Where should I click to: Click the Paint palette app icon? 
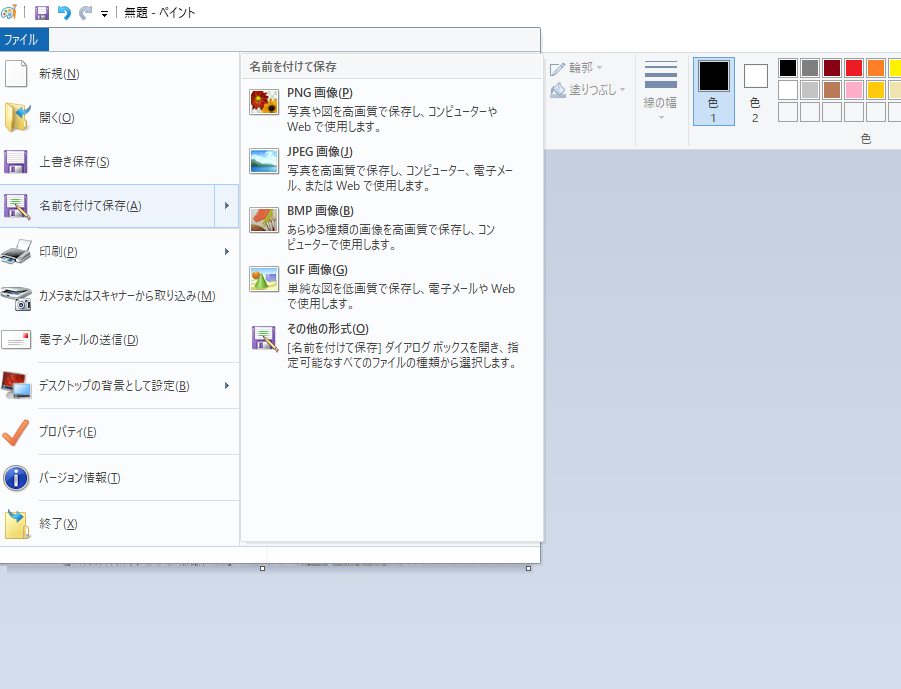(9, 12)
